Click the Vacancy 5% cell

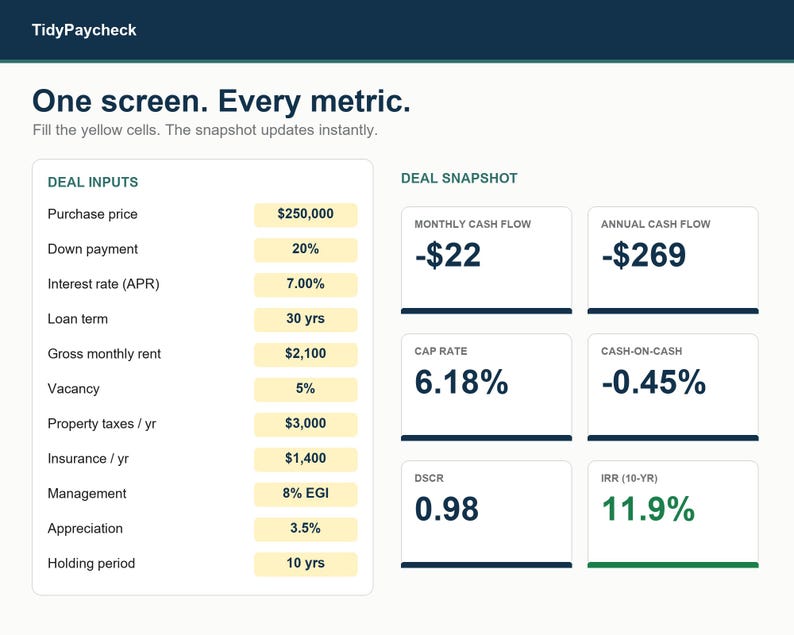pos(306,389)
